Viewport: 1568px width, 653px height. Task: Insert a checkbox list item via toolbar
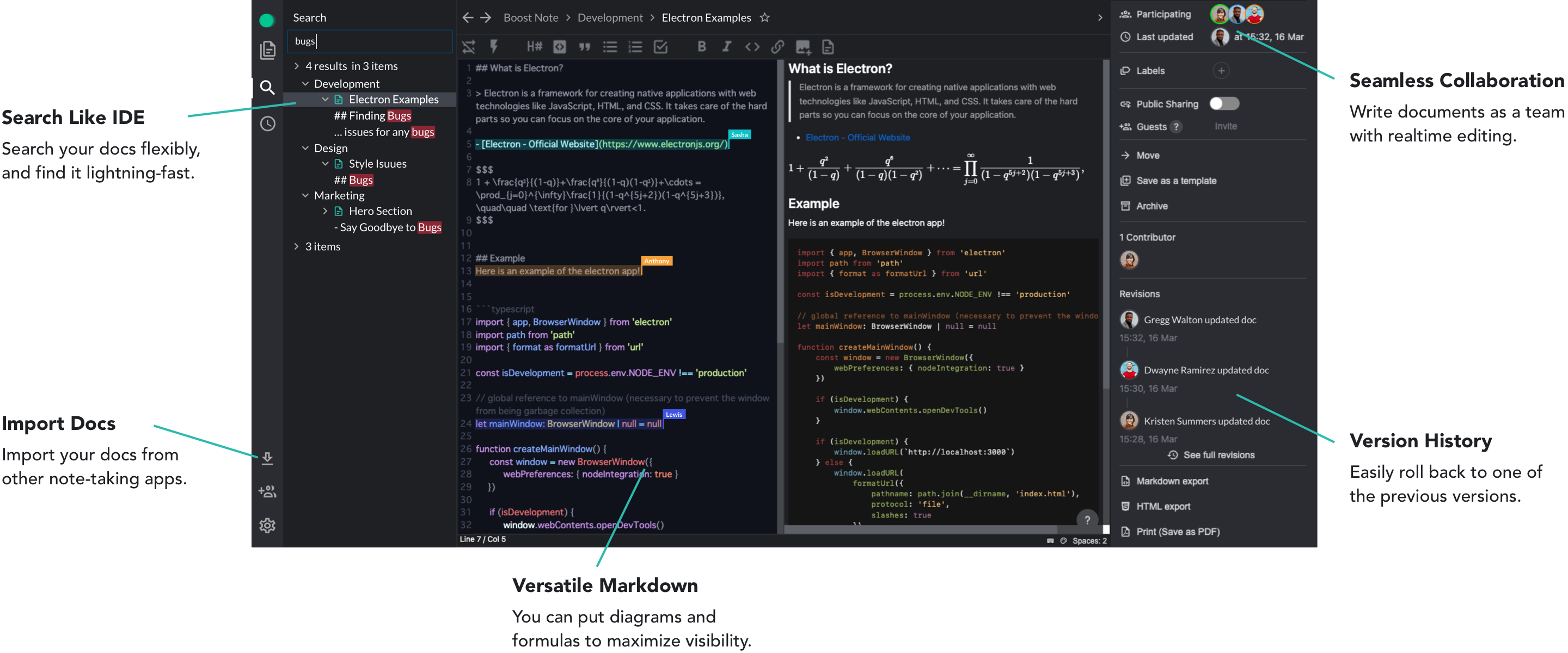click(x=660, y=46)
